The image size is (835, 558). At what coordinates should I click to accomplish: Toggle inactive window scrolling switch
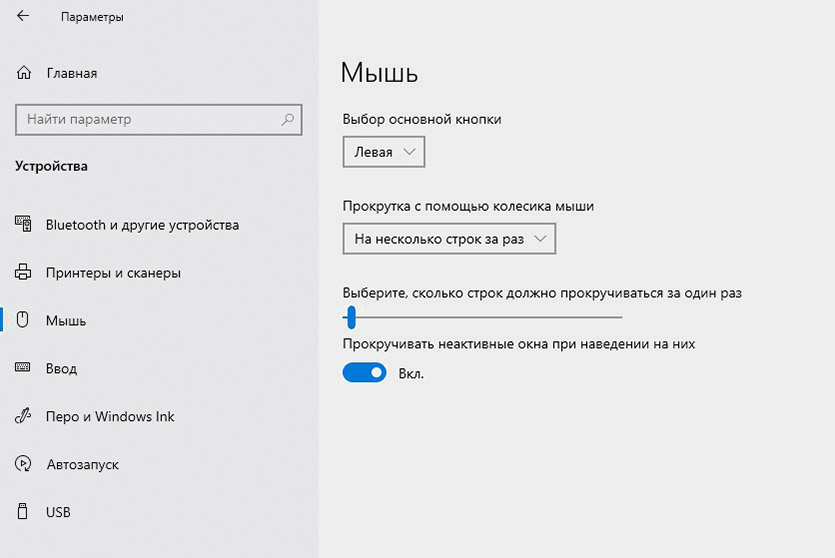tap(364, 373)
